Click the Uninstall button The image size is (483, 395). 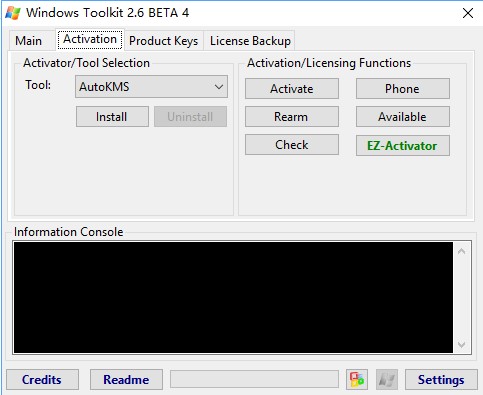click(x=190, y=117)
